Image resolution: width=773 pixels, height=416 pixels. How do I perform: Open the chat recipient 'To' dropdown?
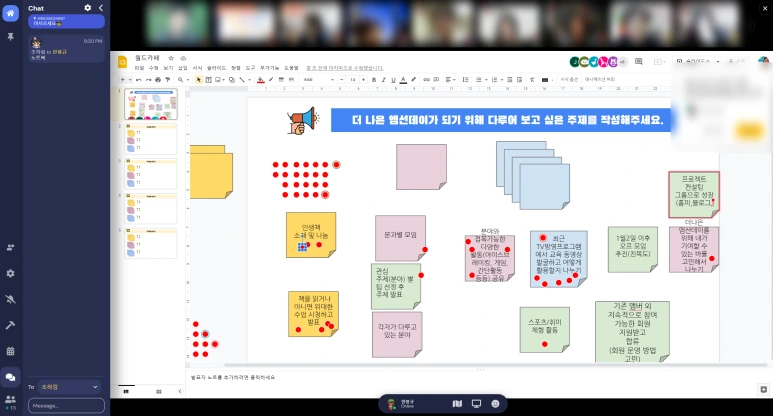point(70,387)
